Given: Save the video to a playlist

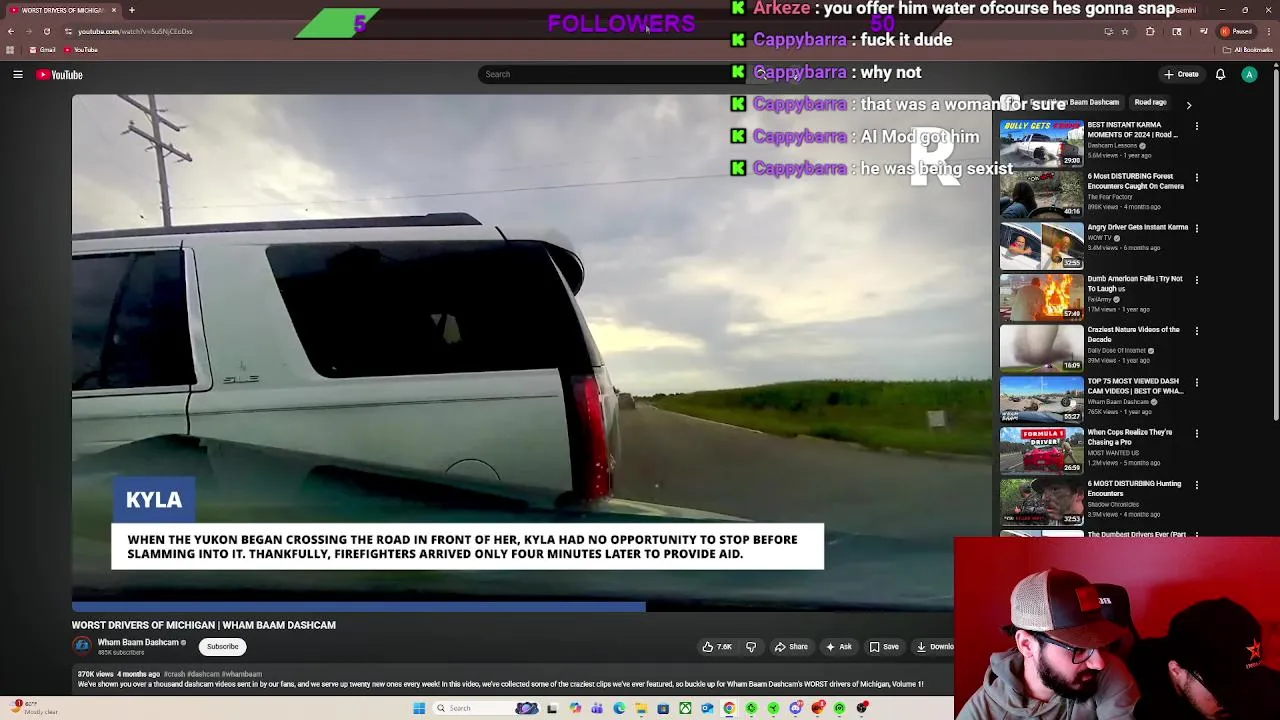Looking at the screenshot, I should 883,647.
